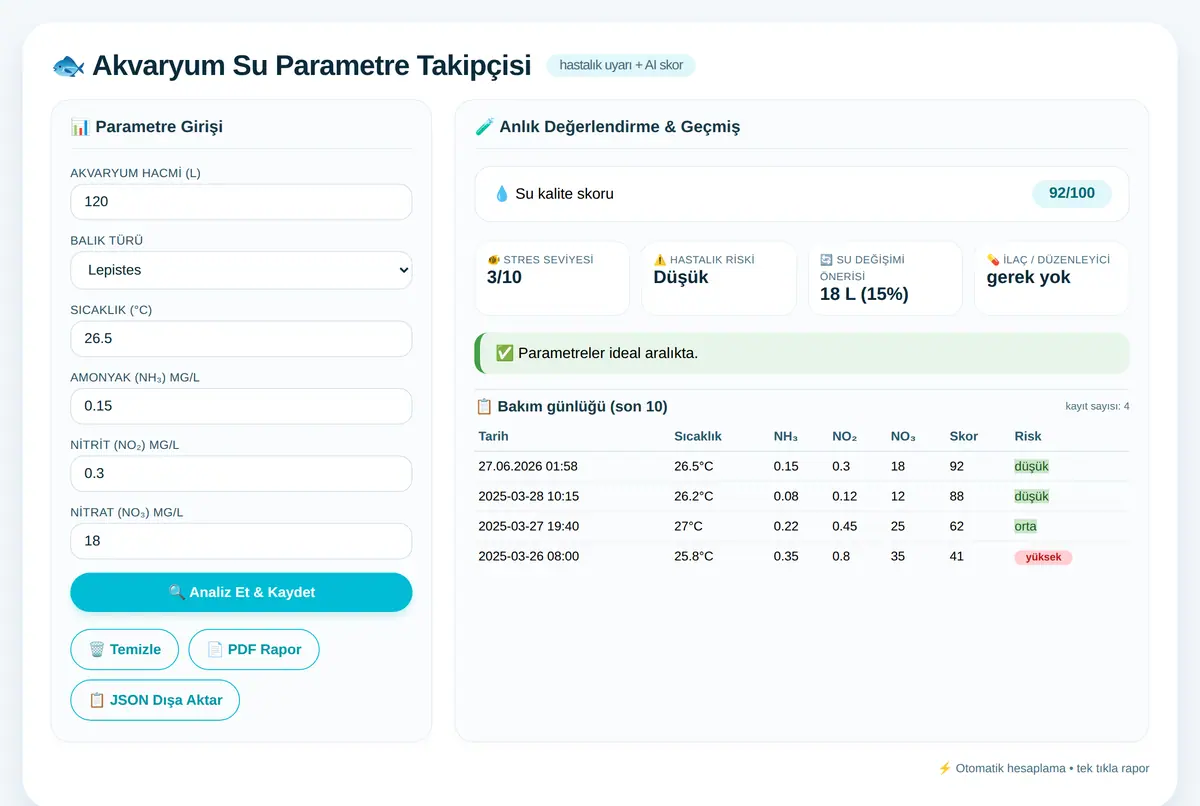Focus the Akvaryum Hacmi input field
This screenshot has width=1200, height=806.
[241, 202]
